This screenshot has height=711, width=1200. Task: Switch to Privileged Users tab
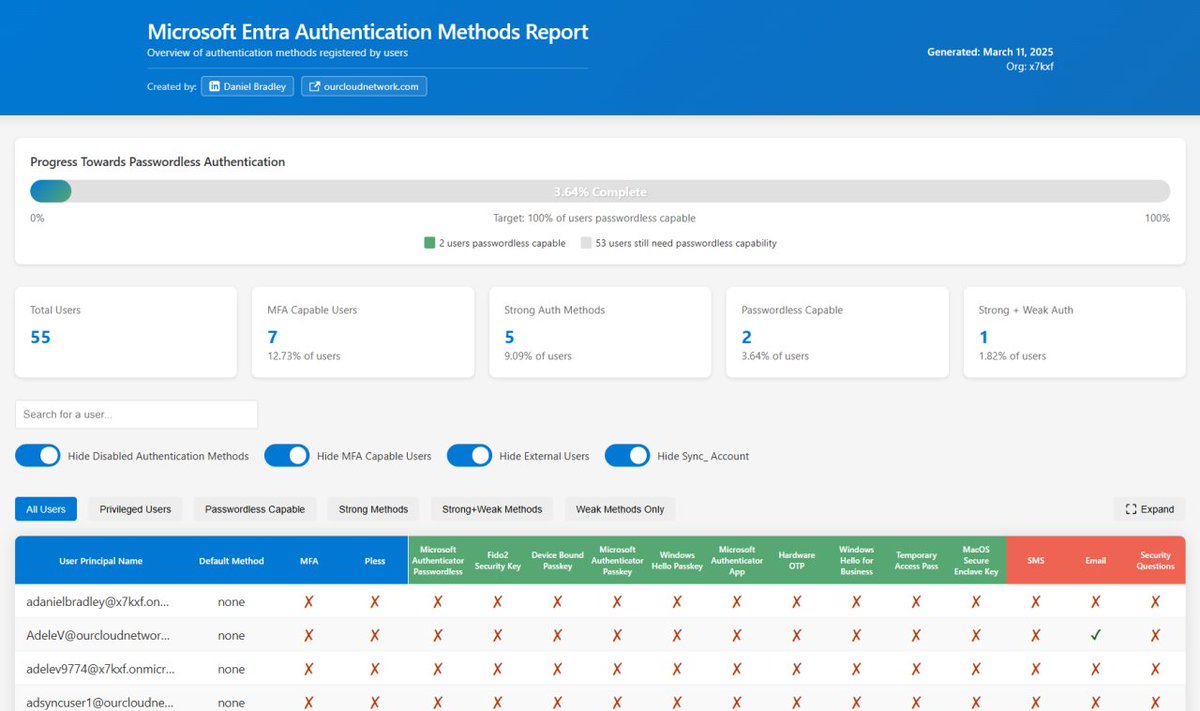[135, 509]
